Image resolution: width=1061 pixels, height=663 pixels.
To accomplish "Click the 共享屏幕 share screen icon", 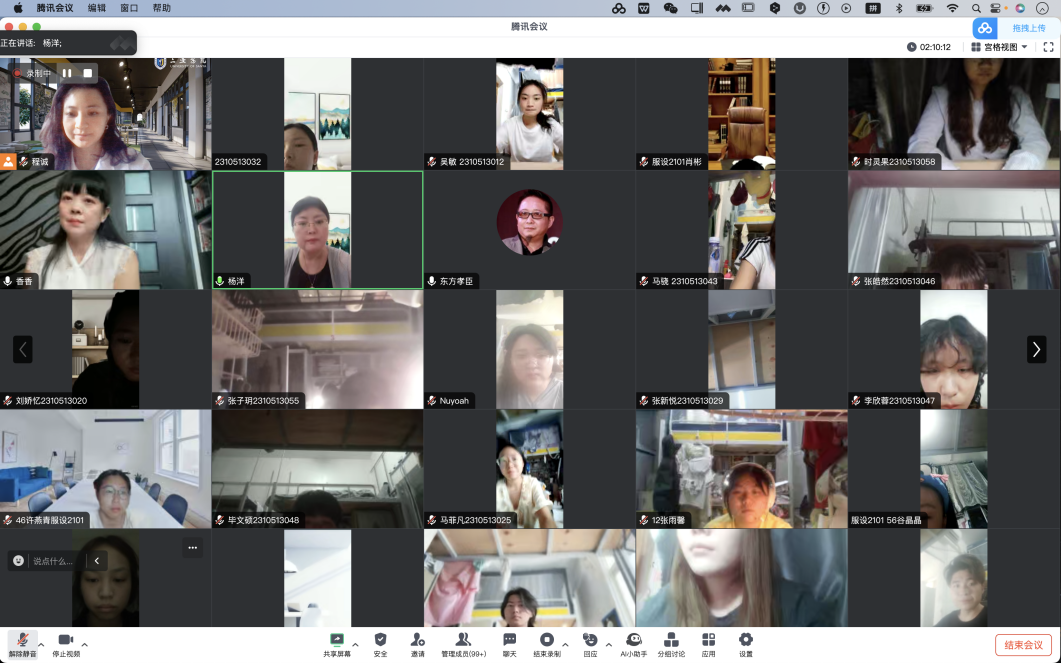I will (x=337, y=640).
